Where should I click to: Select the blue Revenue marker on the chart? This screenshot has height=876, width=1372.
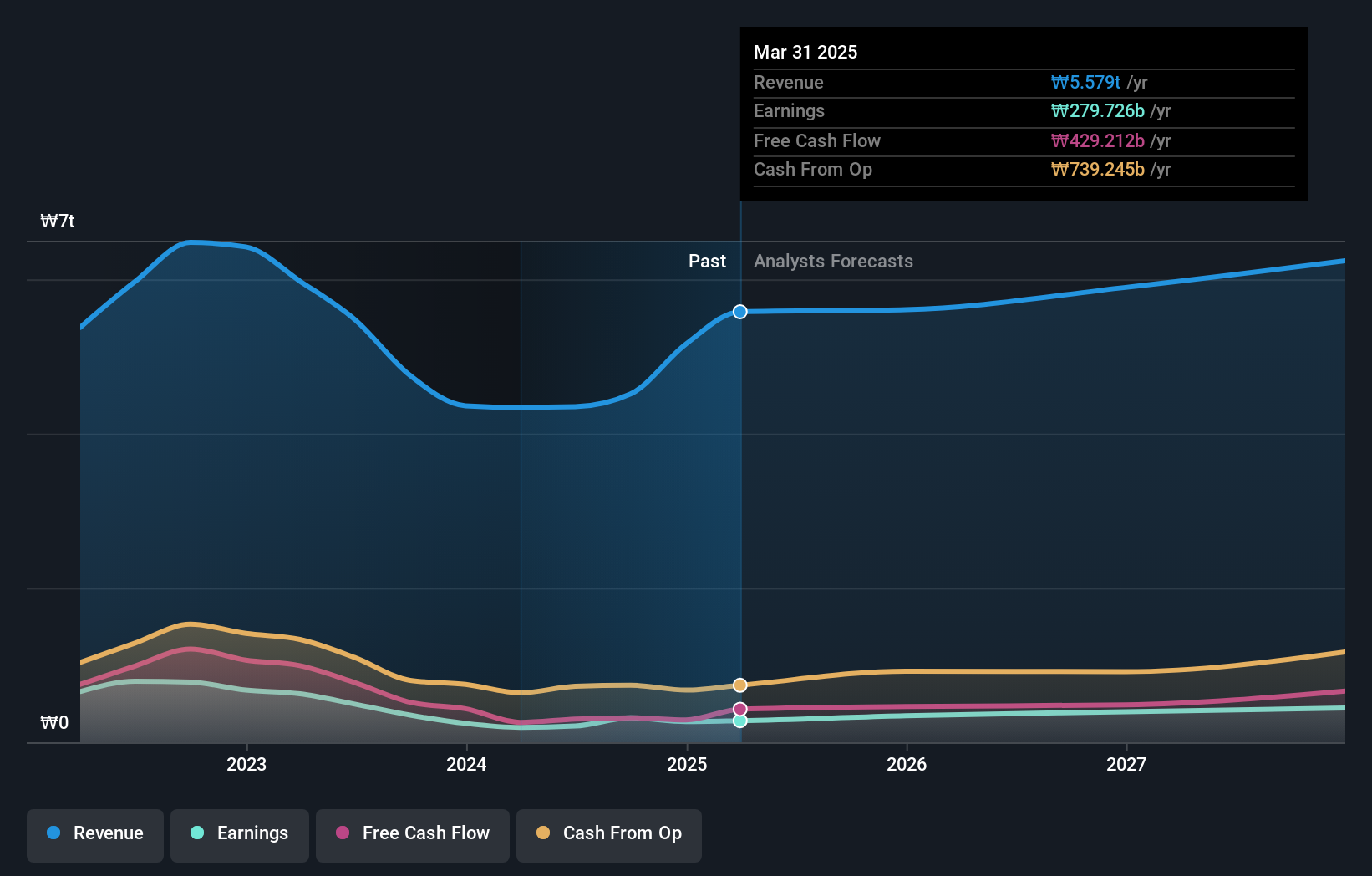point(739,312)
